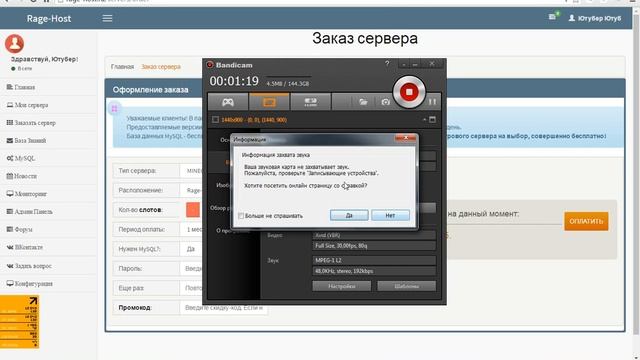
Task: Open "Задать вопрос" in the sidebar
Action: [29, 266]
